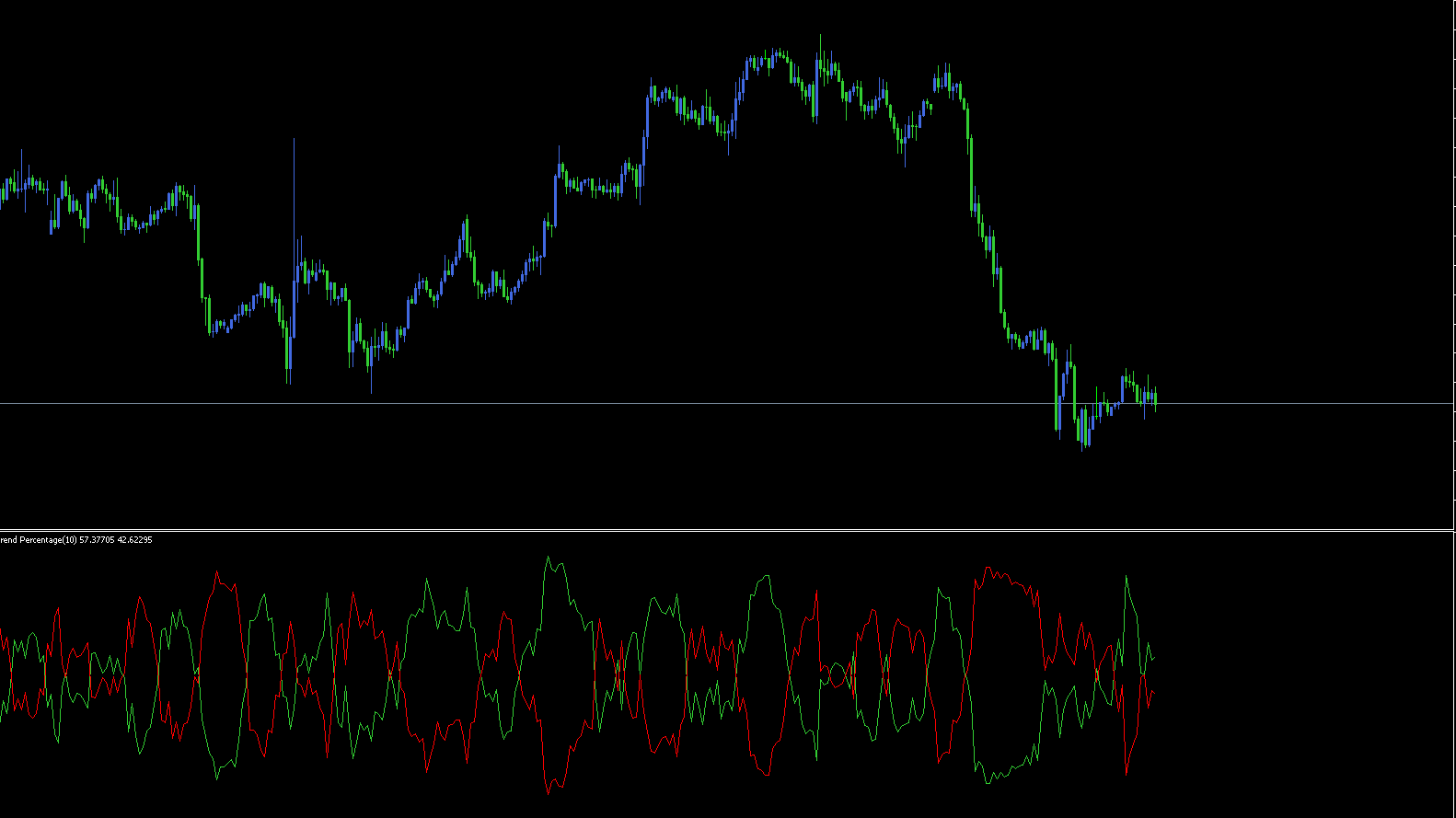Click the green indicator line's highest peak
Image resolution: width=1456 pixels, height=818 pixels.
pyautogui.click(x=549, y=557)
